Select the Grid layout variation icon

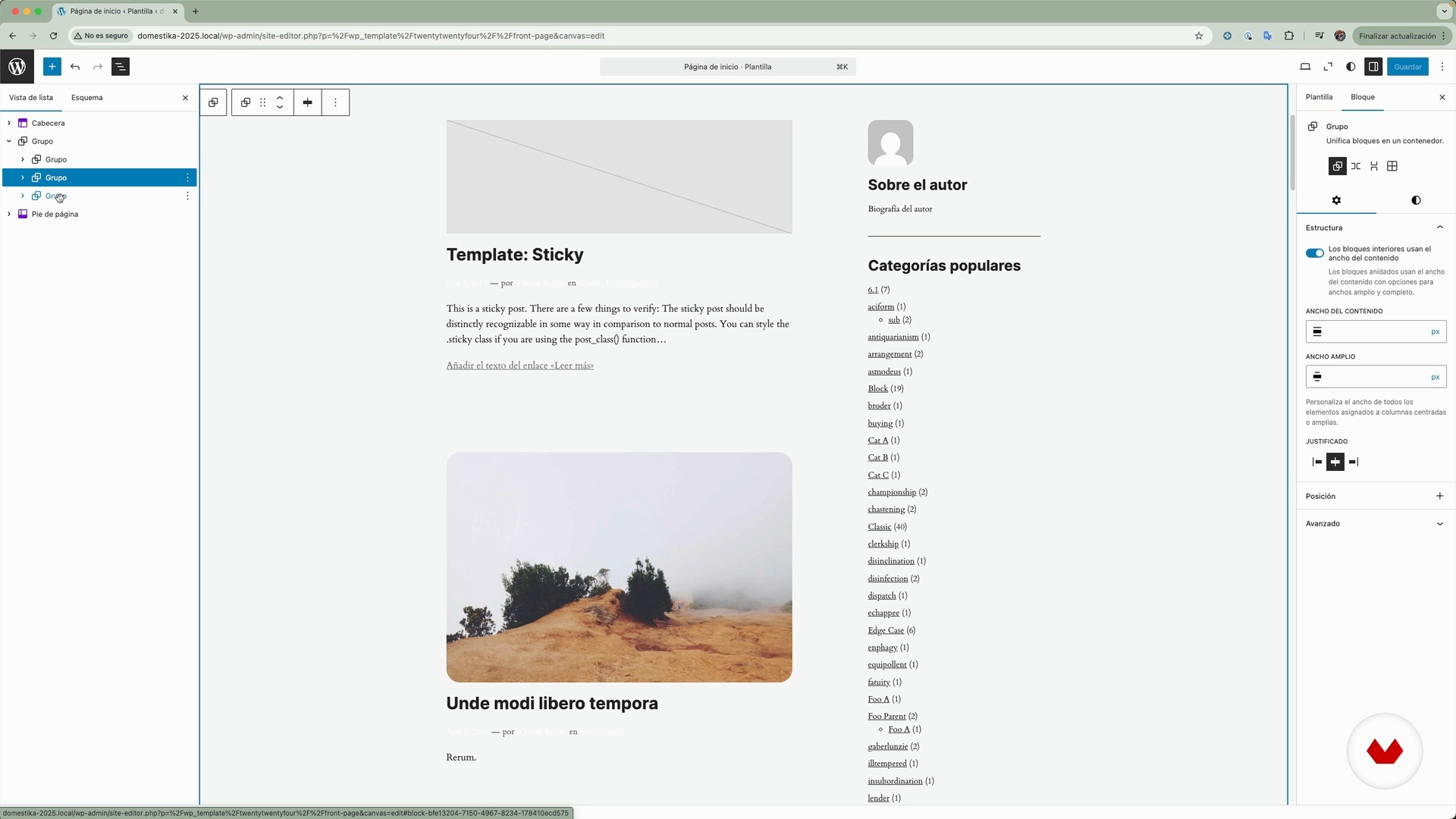[x=1392, y=166]
